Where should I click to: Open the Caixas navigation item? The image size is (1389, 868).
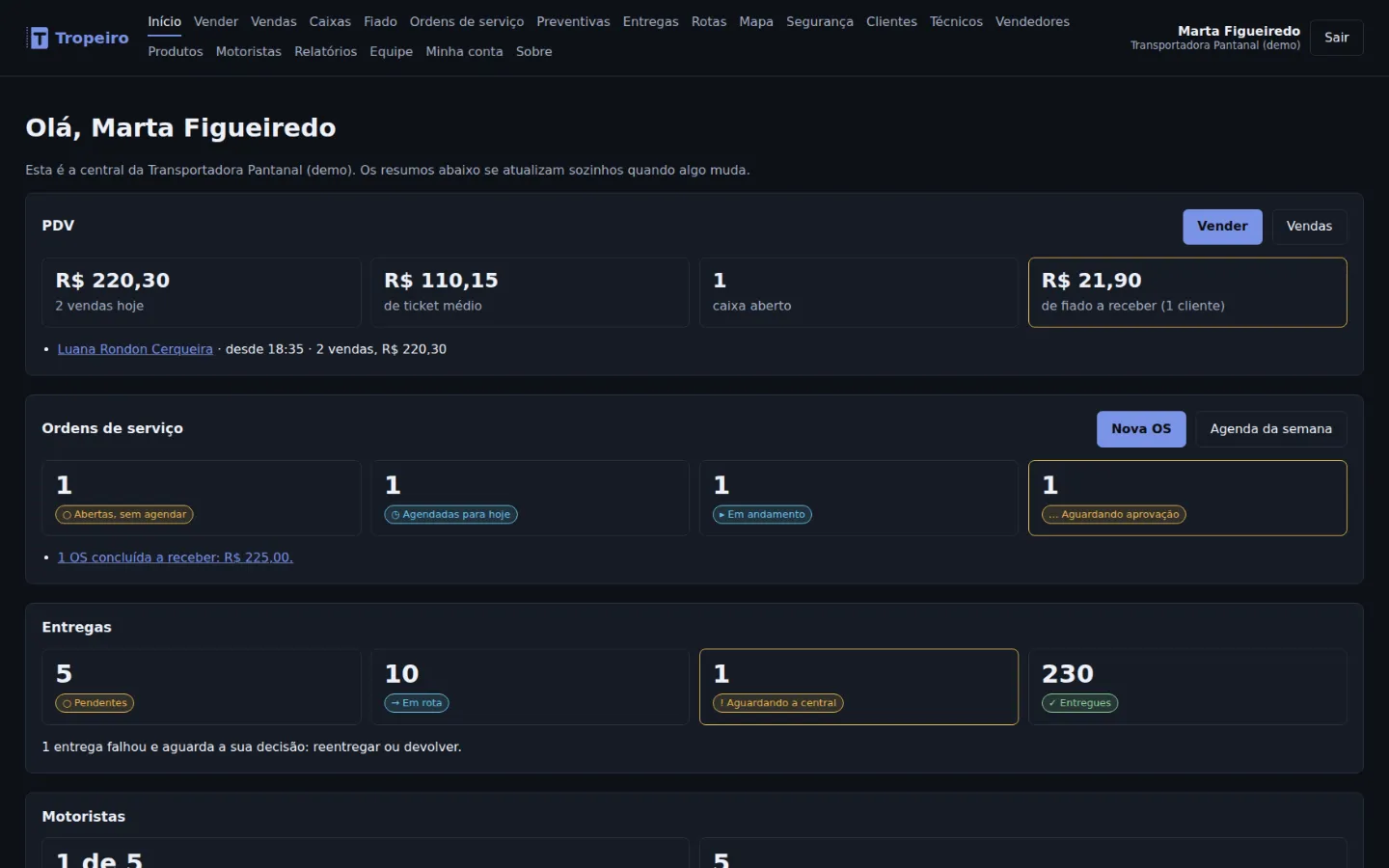(330, 21)
